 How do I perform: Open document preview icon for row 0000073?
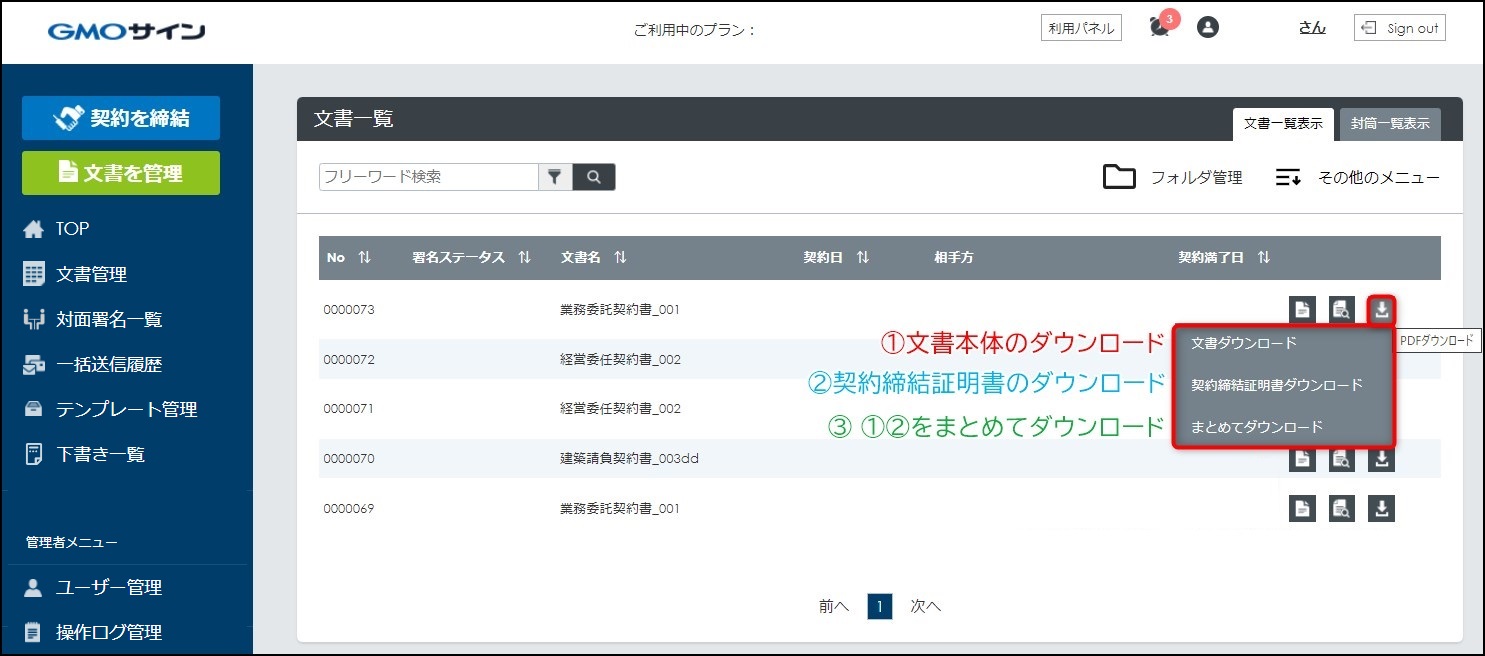[1341, 309]
